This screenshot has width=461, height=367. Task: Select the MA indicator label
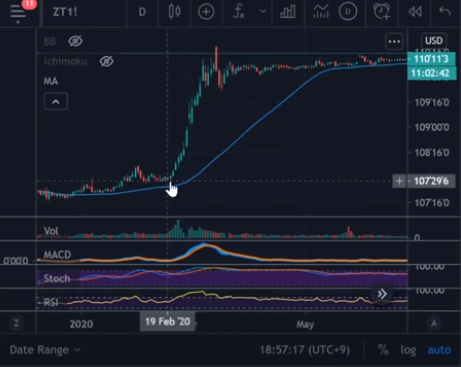(51, 81)
